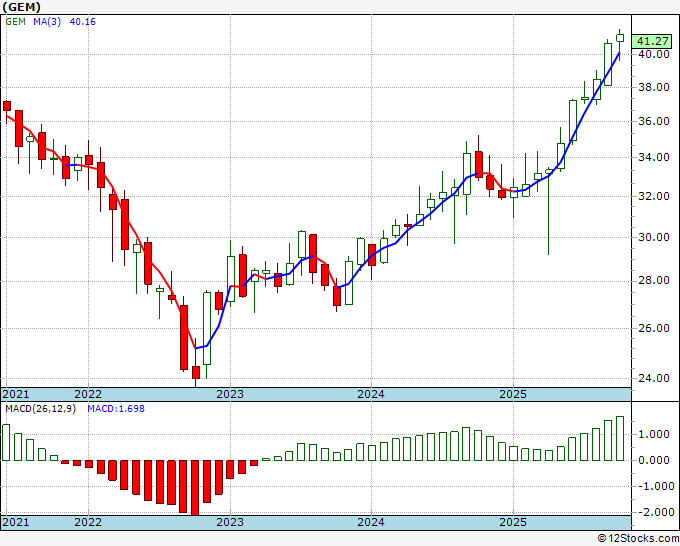
Task: Click the 30.00 price axis label
Action: click(x=654, y=237)
